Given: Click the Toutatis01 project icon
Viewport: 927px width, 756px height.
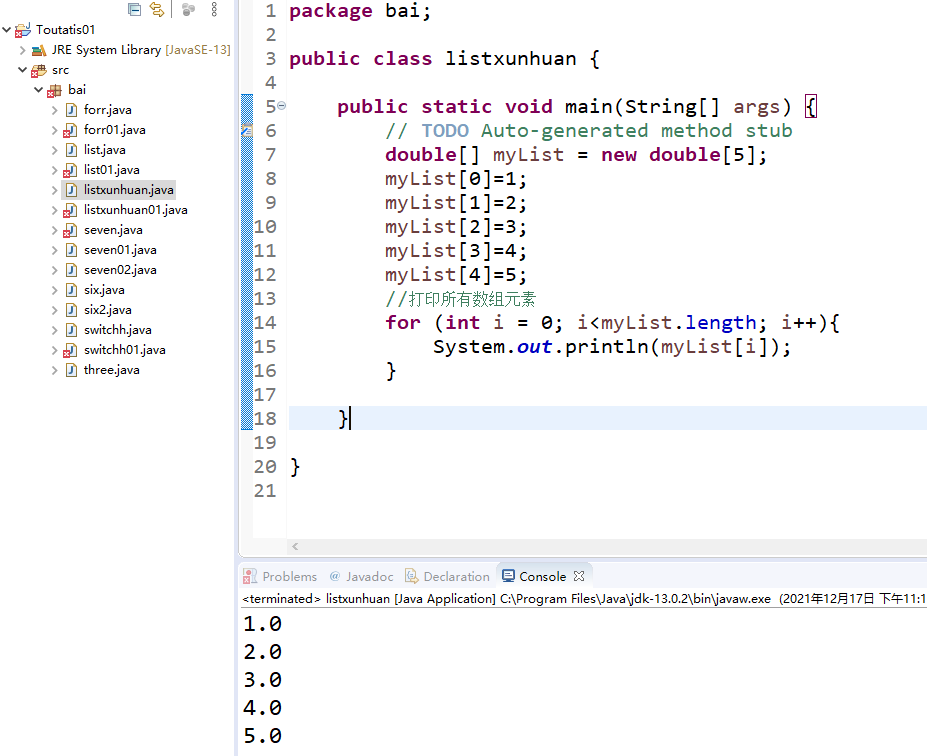Looking at the screenshot, I should point(23,30).
